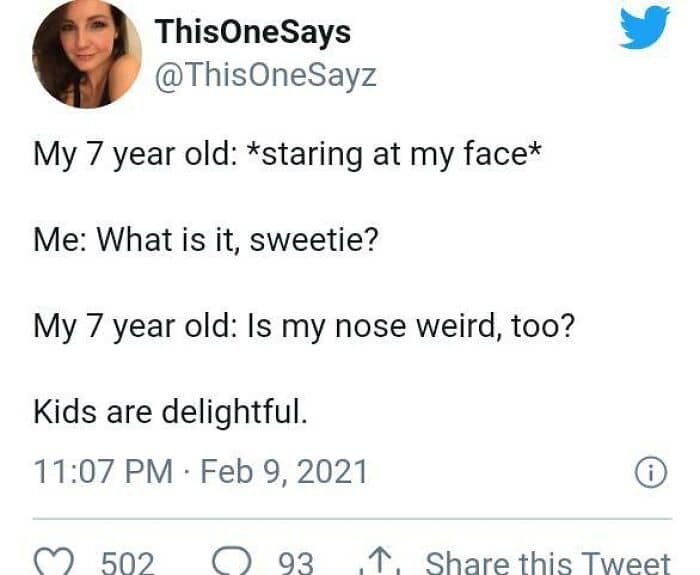700x575 pixels.
Task: Click the reply speech bubble icon
Action: point(233,561)
